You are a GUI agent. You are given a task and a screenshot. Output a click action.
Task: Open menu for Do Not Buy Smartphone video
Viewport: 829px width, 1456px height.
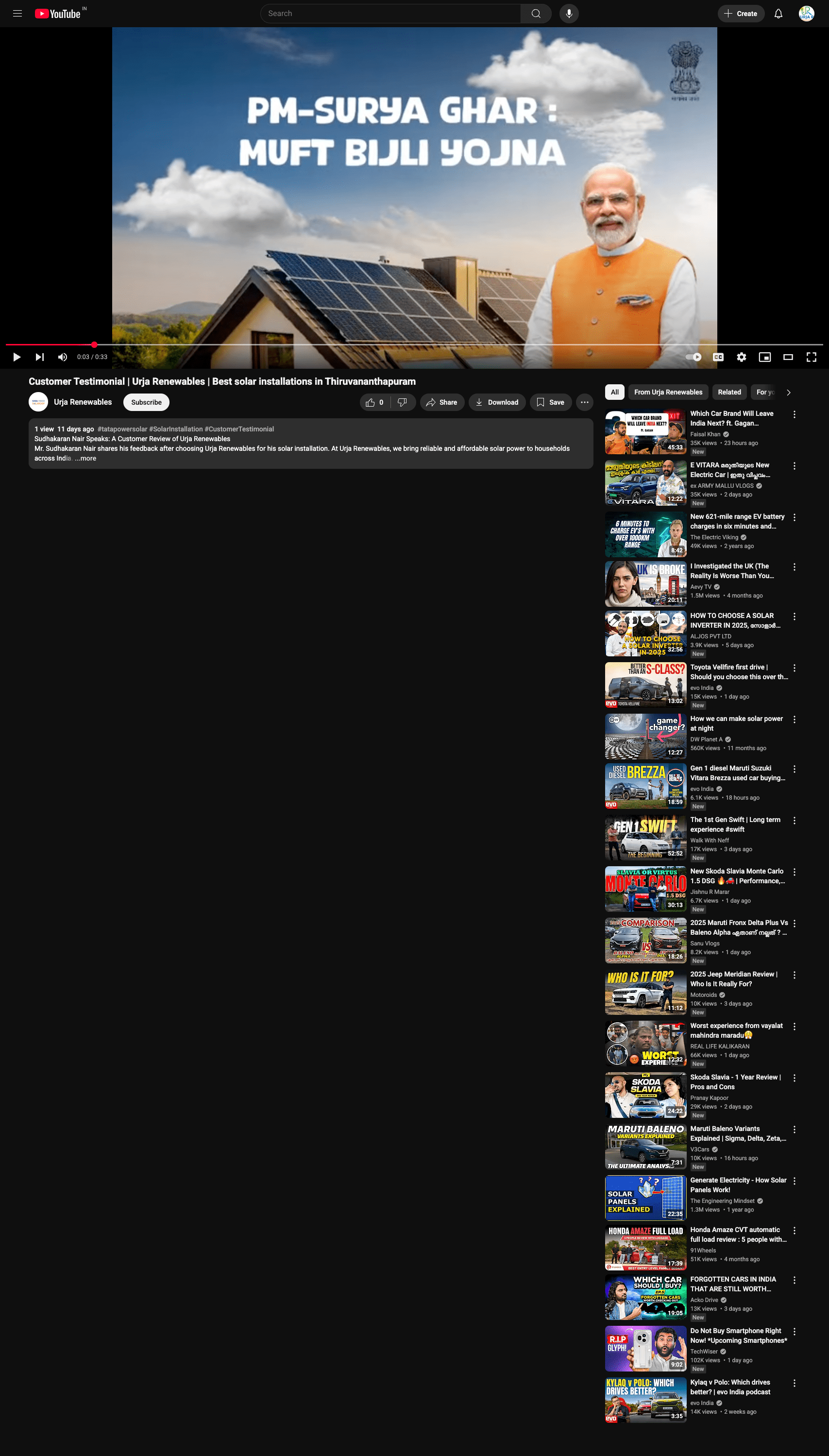tap(794, 1332)
